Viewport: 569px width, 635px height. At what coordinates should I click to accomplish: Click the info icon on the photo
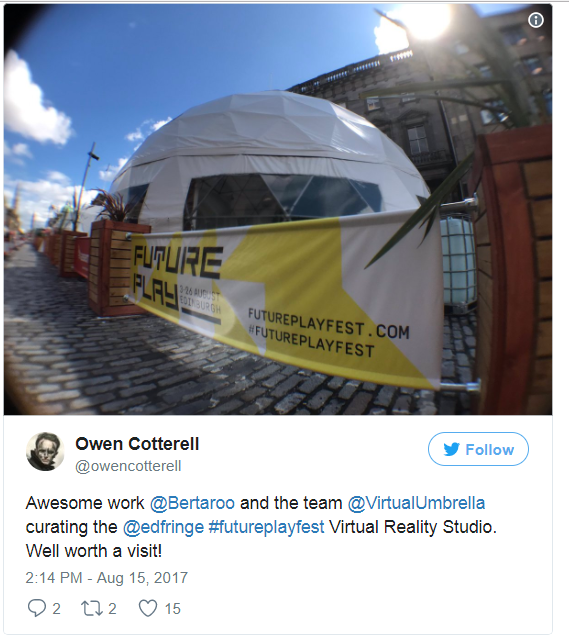pyautogui.click(x=536, y=20)
